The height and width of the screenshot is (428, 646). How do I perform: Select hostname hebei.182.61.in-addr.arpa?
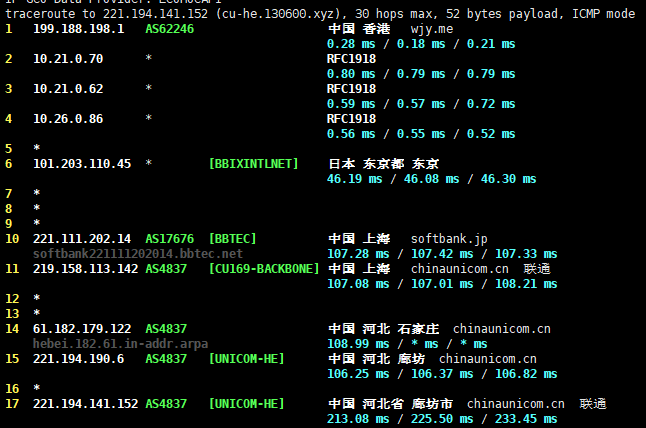click(120, 344)
